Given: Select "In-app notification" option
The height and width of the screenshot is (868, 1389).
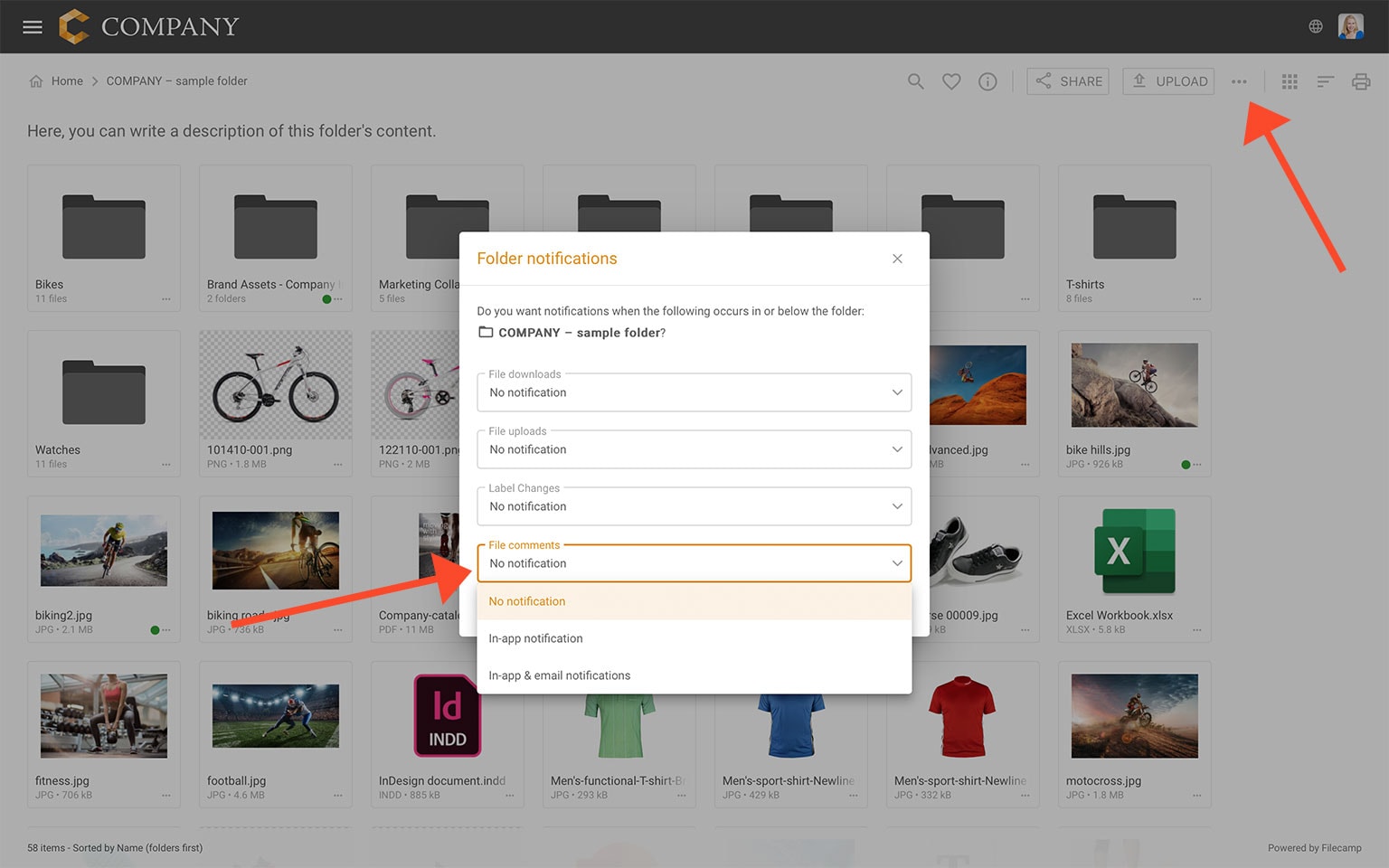Looking at the screenshot, I should pyautogui.click(x=535, y=638).
